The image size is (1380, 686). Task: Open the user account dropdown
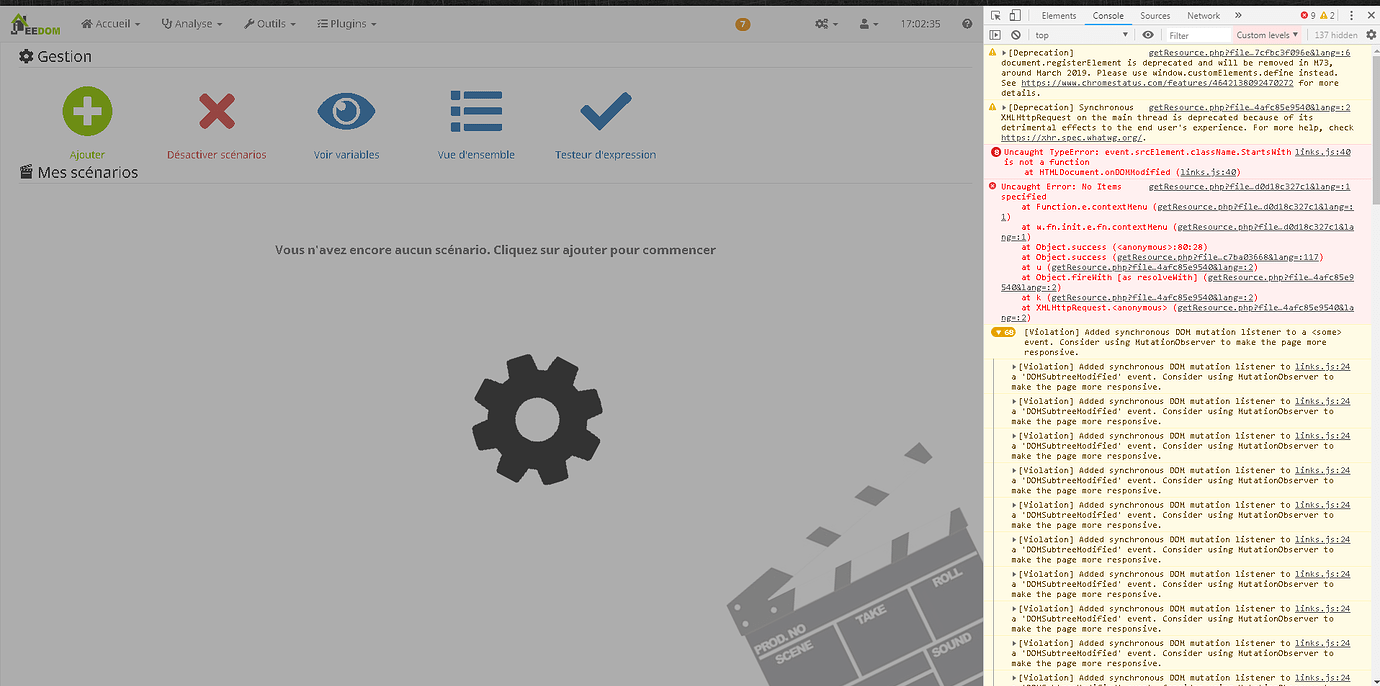point(869,24)
